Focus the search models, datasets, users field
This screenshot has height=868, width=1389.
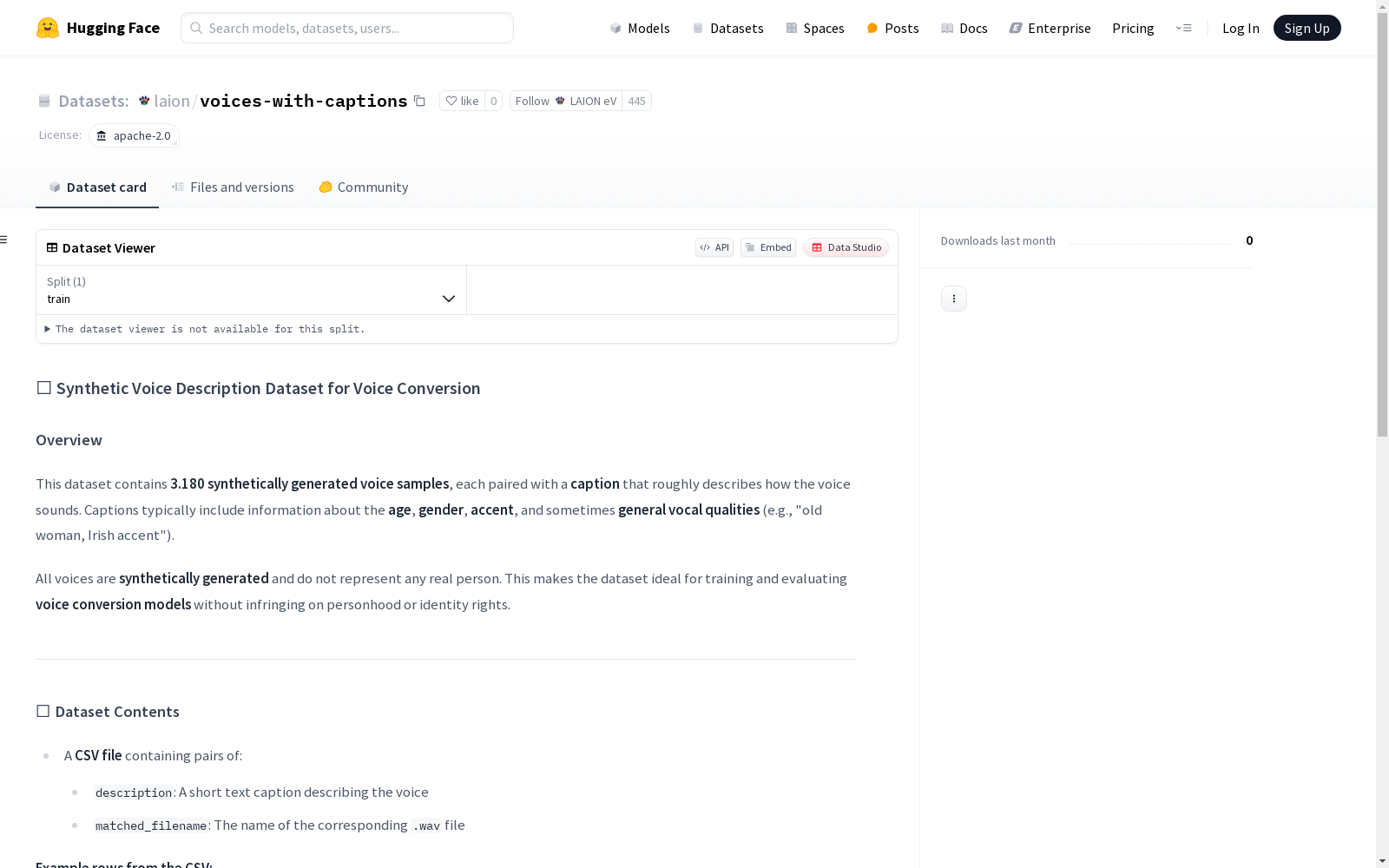pos(347,28)
